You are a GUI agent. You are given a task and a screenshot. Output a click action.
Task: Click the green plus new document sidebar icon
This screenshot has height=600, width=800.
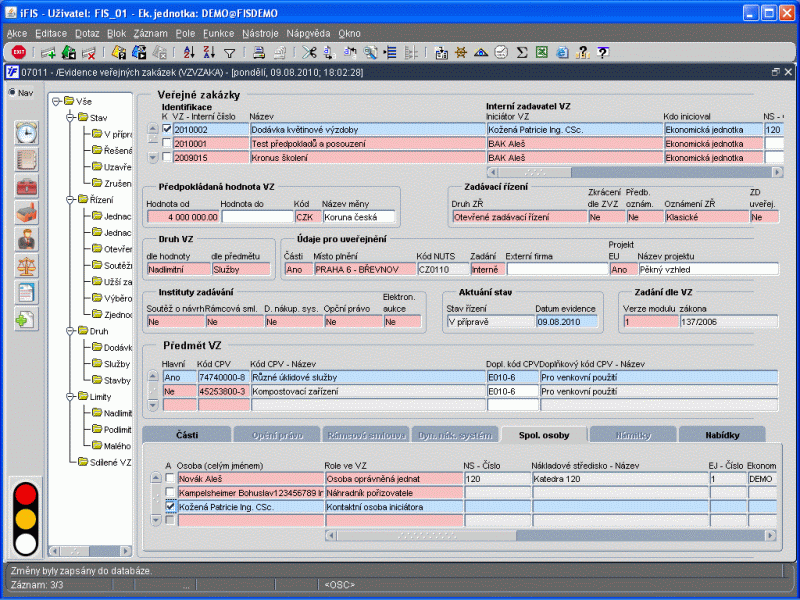[x=26, y=319]
